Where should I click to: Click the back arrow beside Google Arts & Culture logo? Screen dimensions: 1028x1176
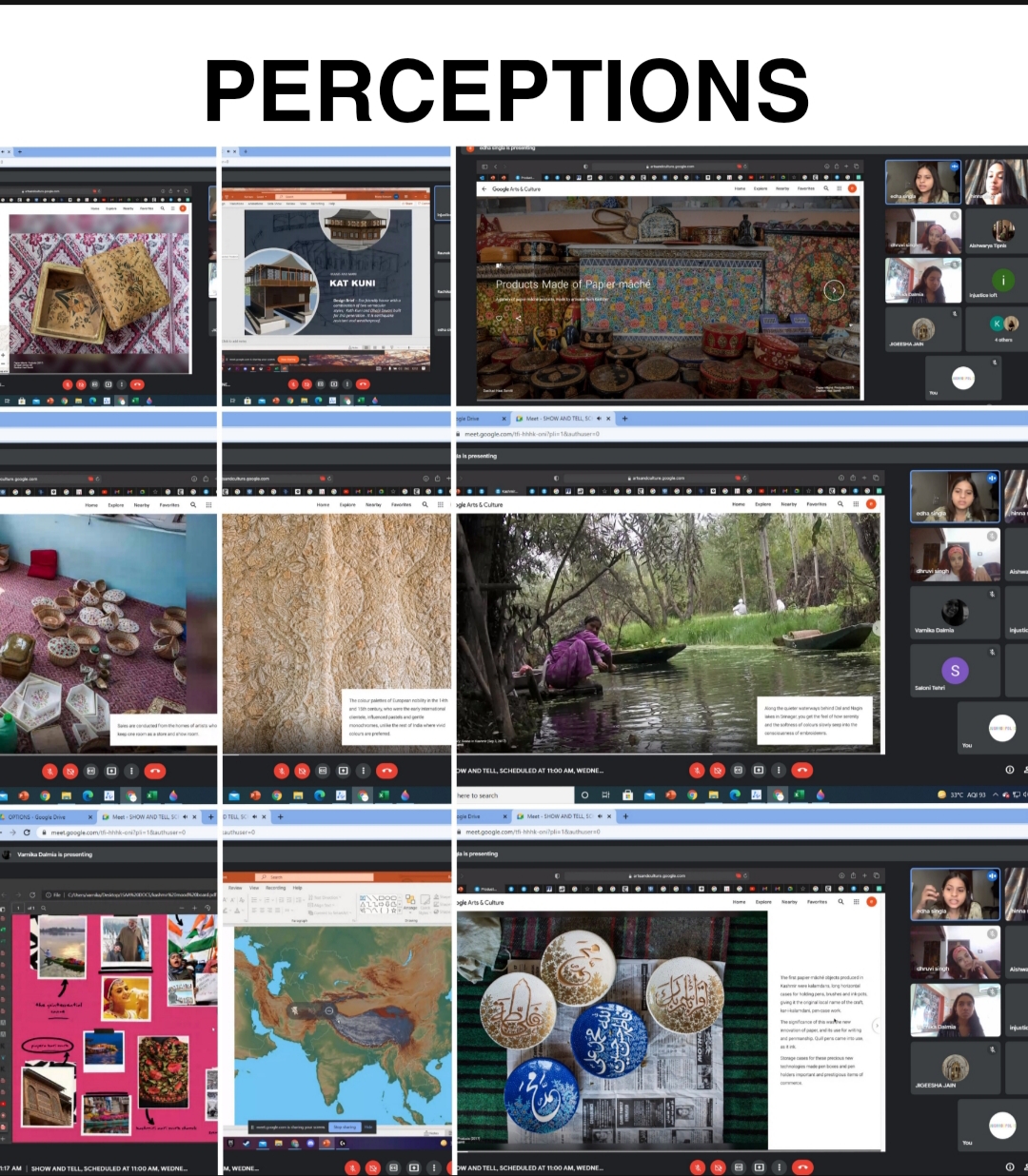pyautogui.click(x=484, y=188)
